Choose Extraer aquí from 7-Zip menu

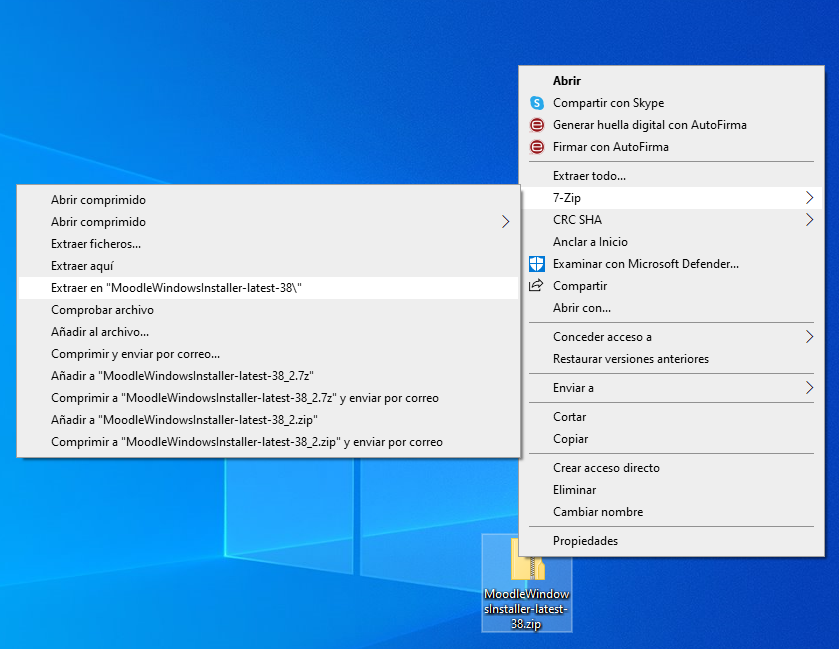click(x=82, y=266)
